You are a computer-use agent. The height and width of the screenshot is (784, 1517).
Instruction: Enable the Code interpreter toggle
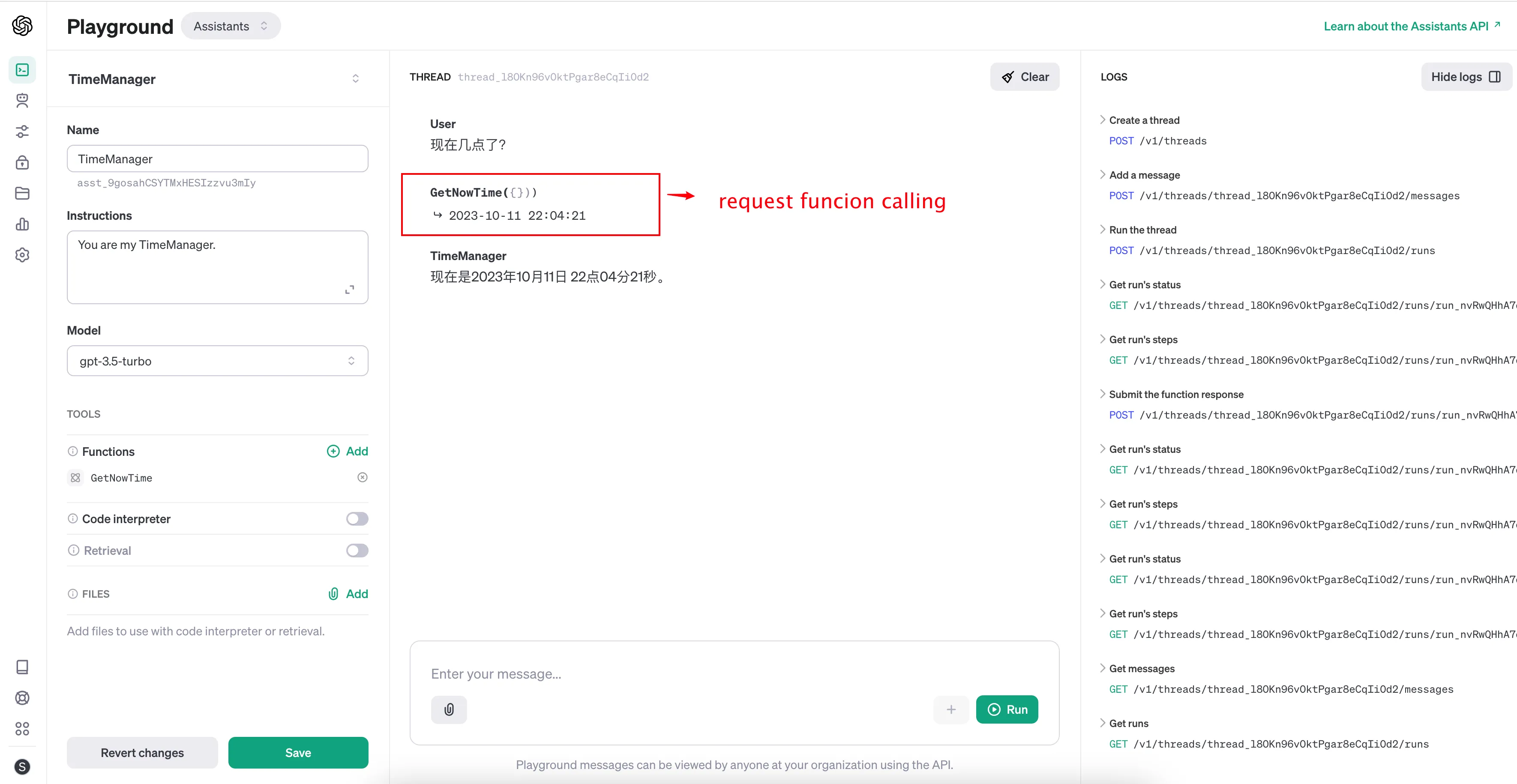point(357,518)
